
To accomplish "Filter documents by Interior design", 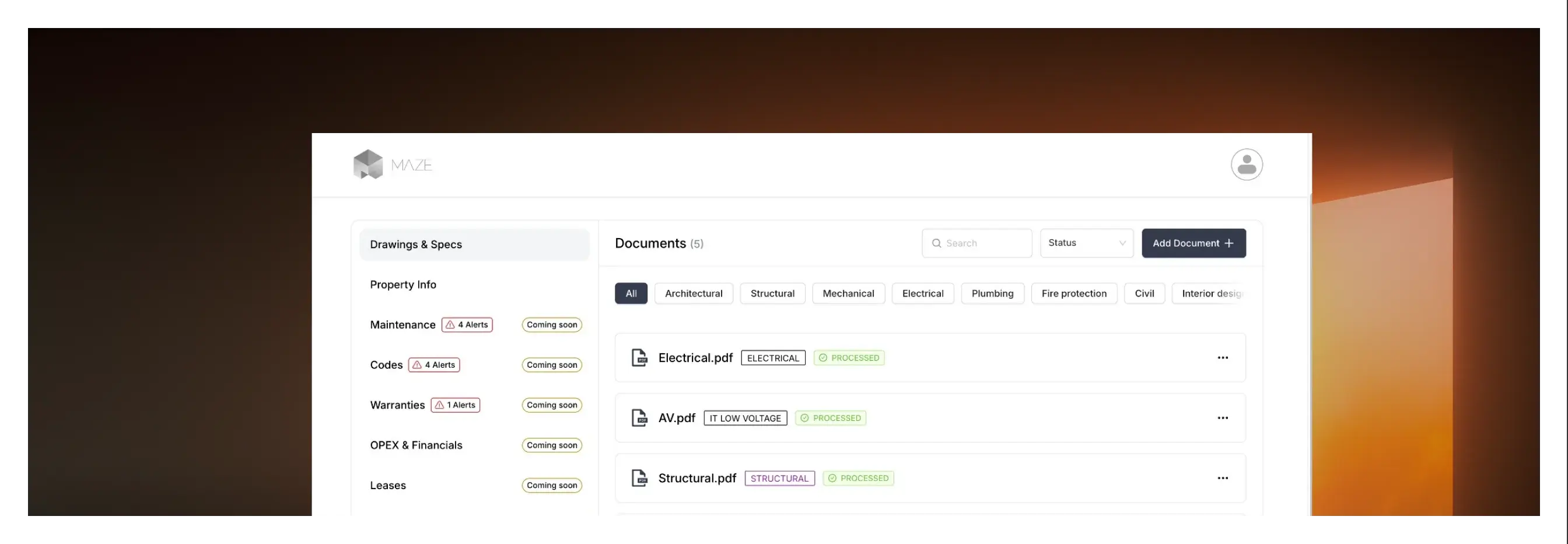I will click(x=1209, y=294).
